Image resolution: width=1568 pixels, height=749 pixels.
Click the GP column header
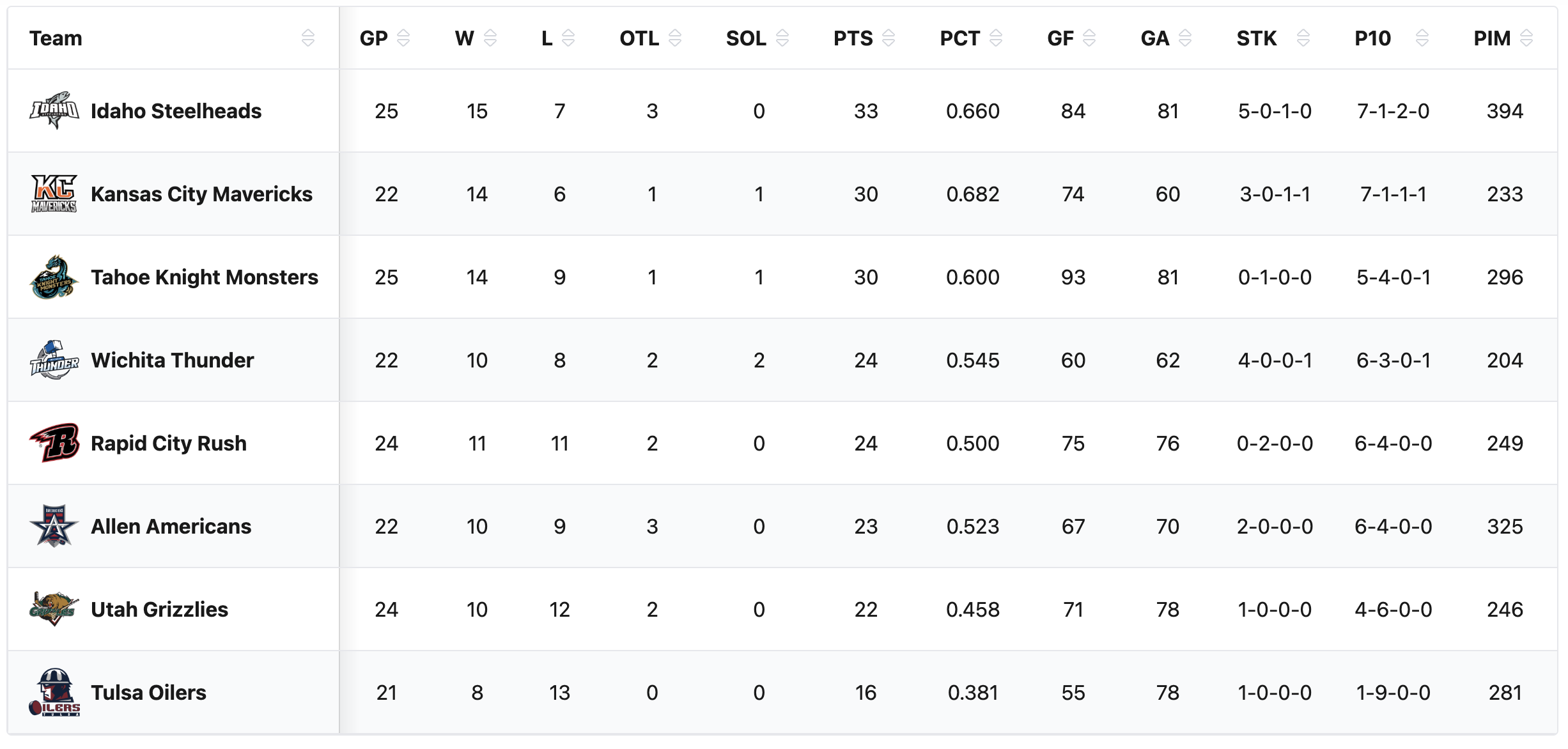pyautogui.click(x=374, y=38)
